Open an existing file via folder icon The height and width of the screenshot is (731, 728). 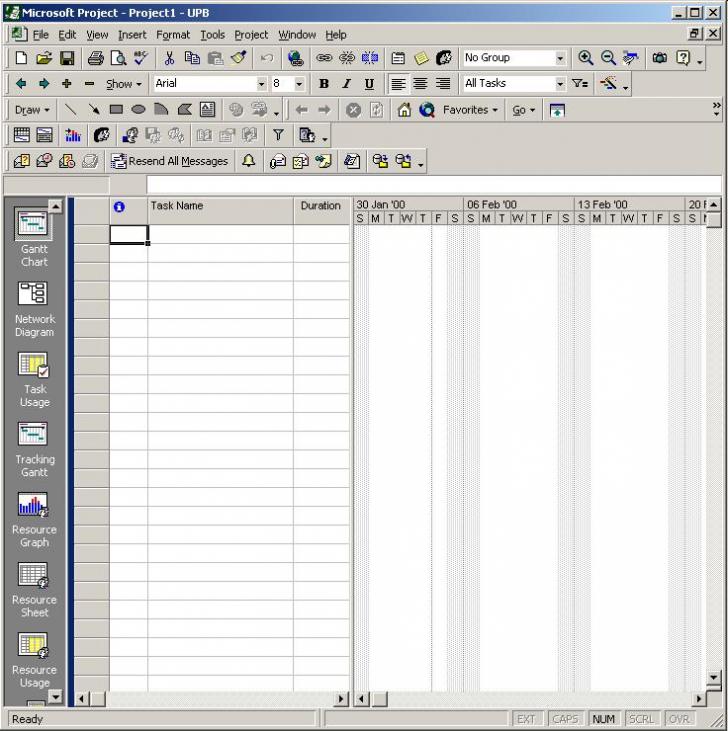[44, 58]
